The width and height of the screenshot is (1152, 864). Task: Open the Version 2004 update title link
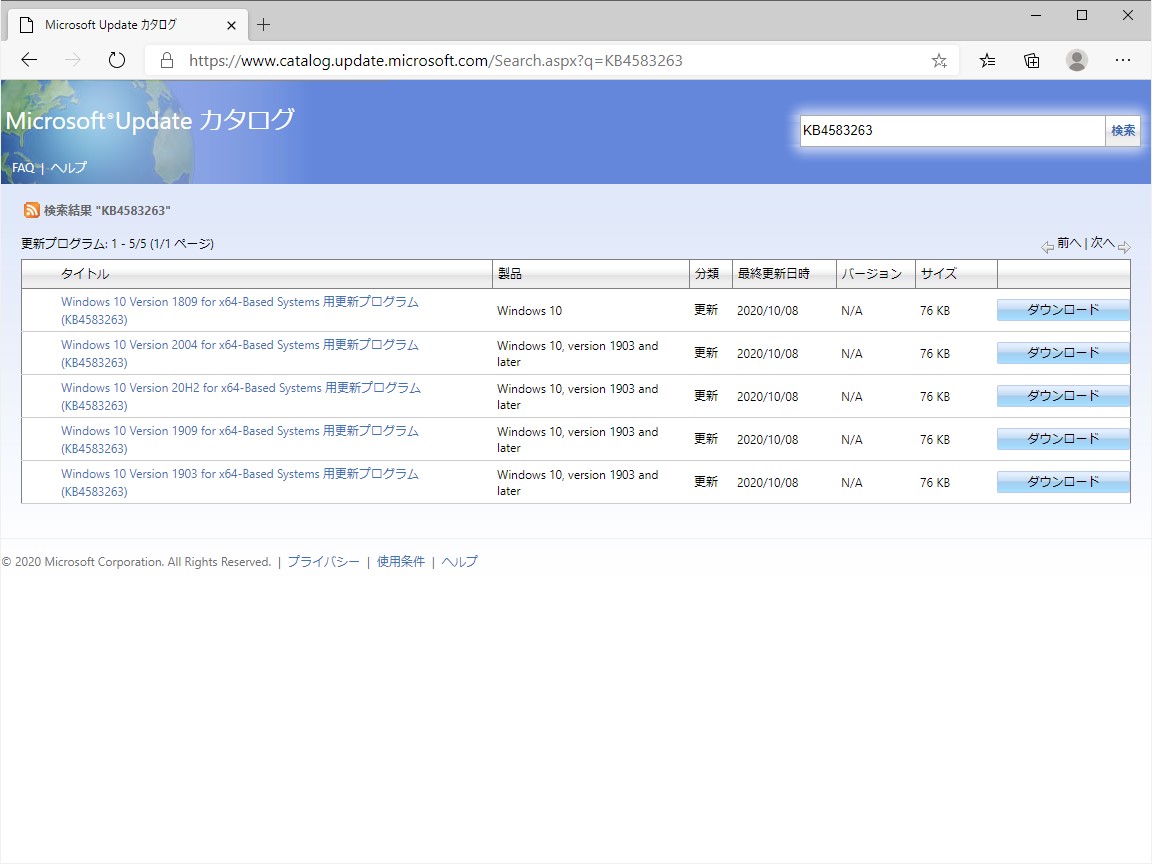(x=240, y=353)
